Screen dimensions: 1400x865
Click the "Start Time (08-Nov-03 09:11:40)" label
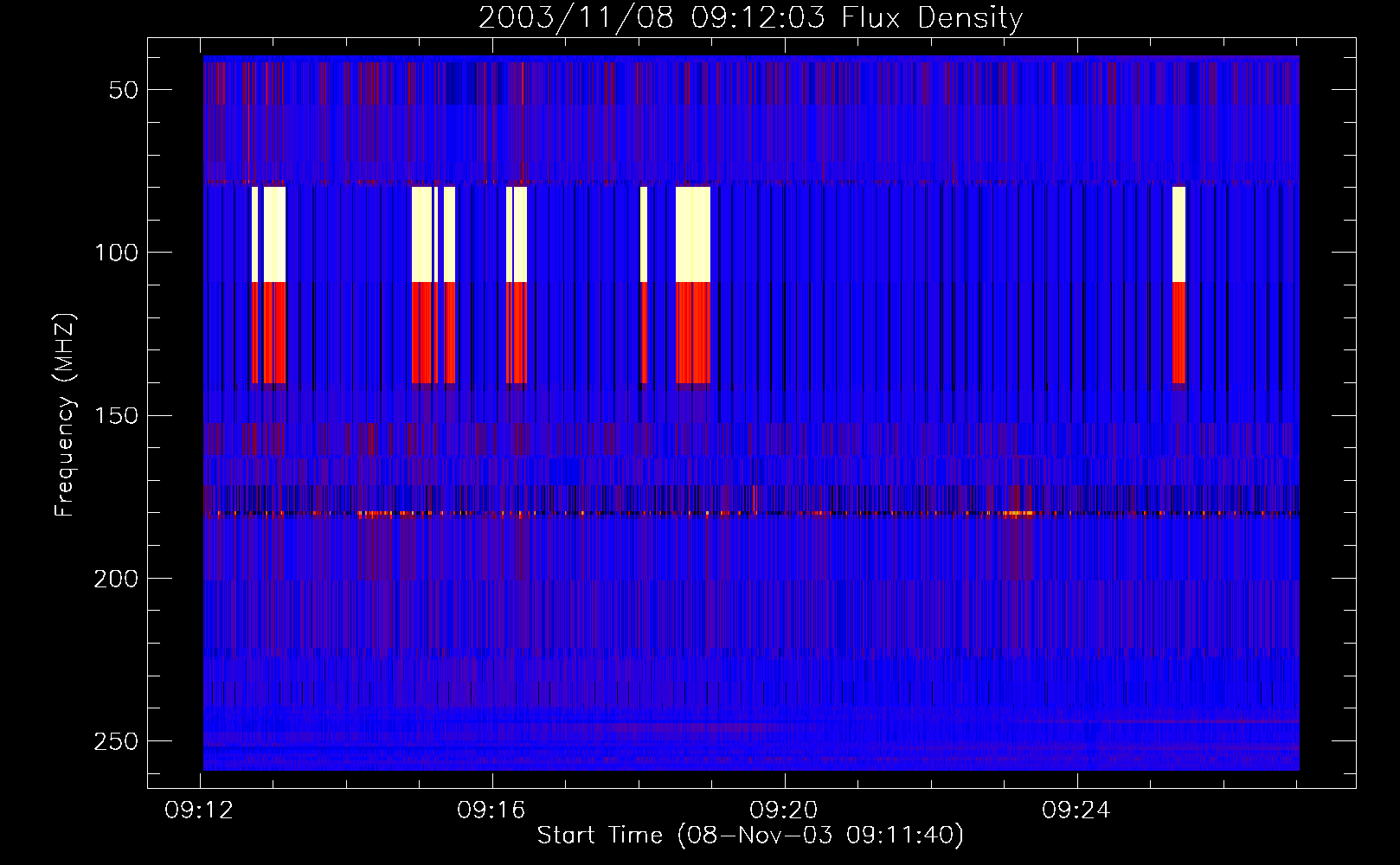tap(750, 836)
